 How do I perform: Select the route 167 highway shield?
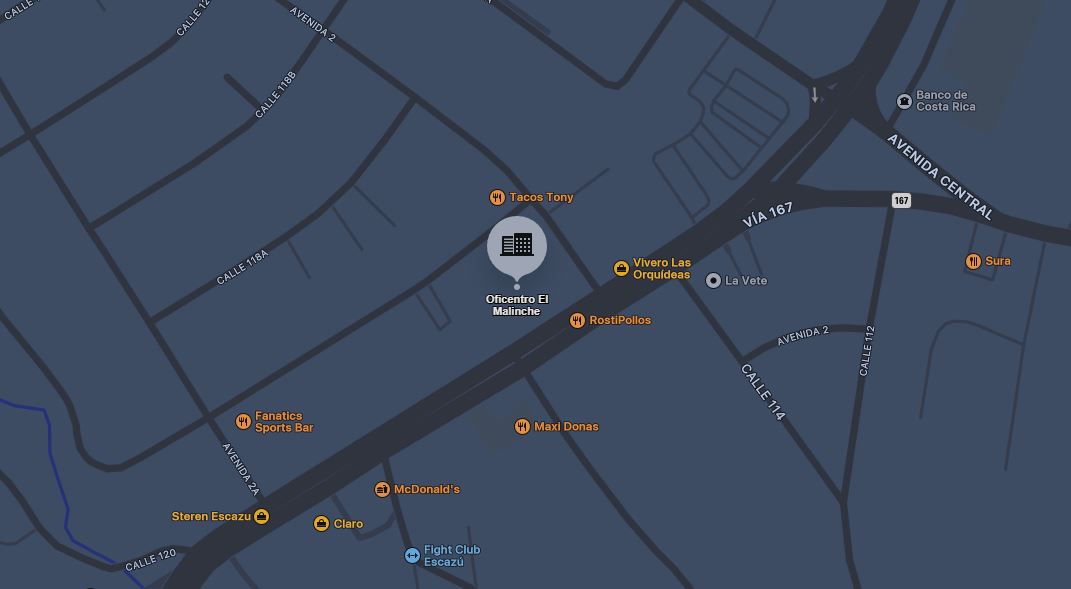click(901, 200)
